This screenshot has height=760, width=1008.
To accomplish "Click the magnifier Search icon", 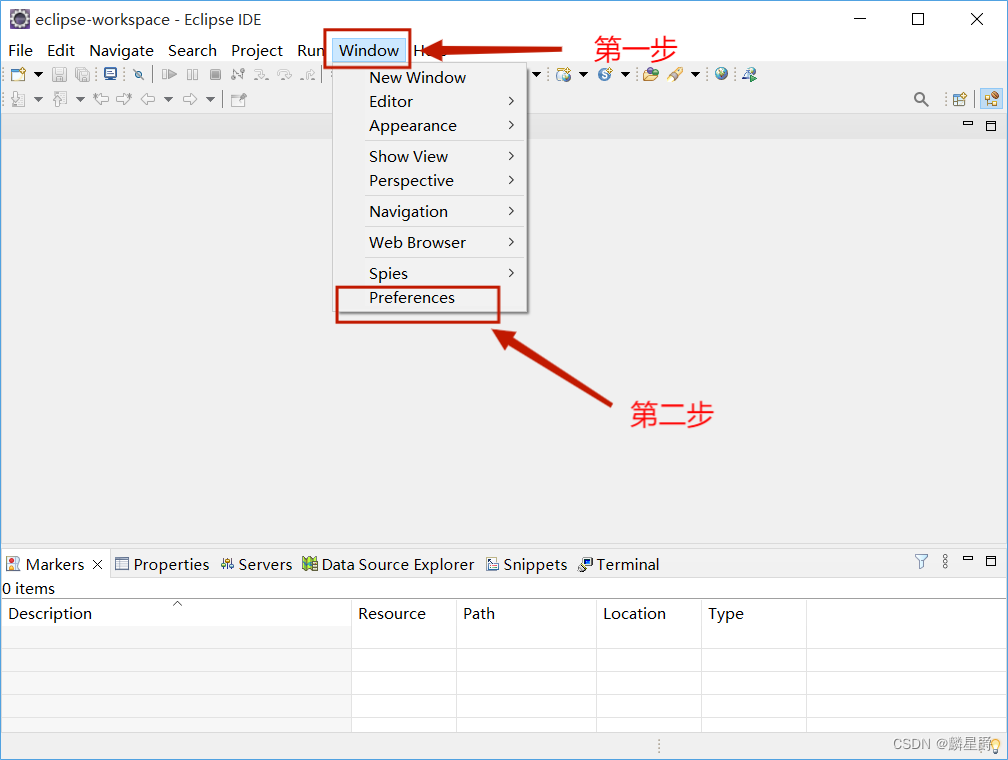I will tap(921, 100).
